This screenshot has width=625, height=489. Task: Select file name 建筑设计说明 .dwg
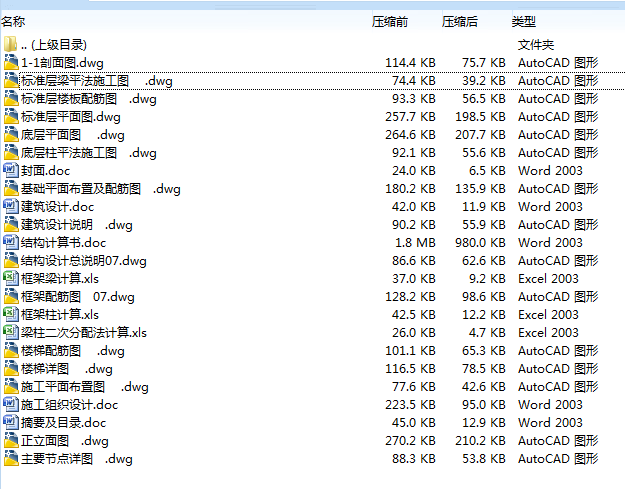(x=77, y=225)
